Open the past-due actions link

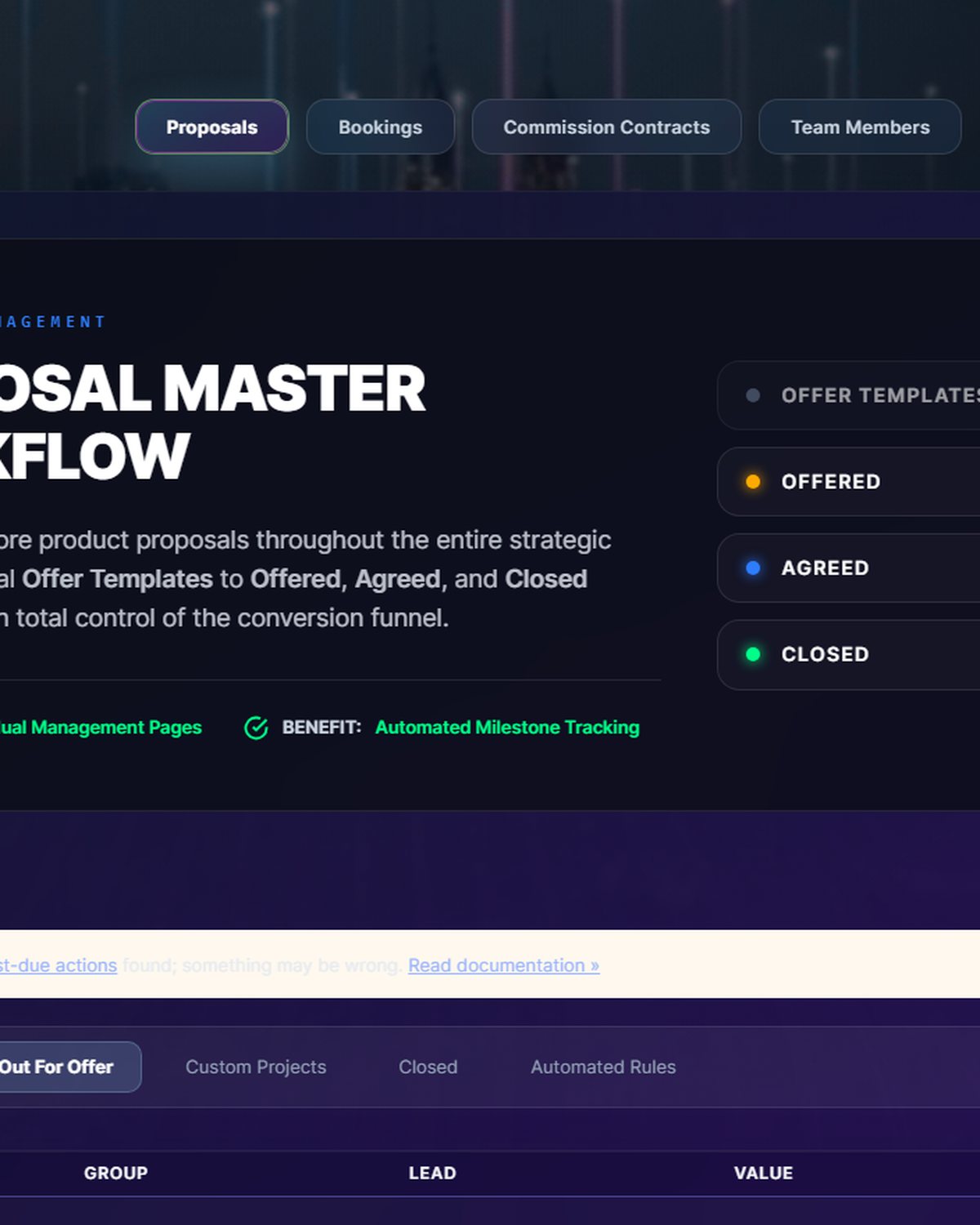[x=58, y=965]
